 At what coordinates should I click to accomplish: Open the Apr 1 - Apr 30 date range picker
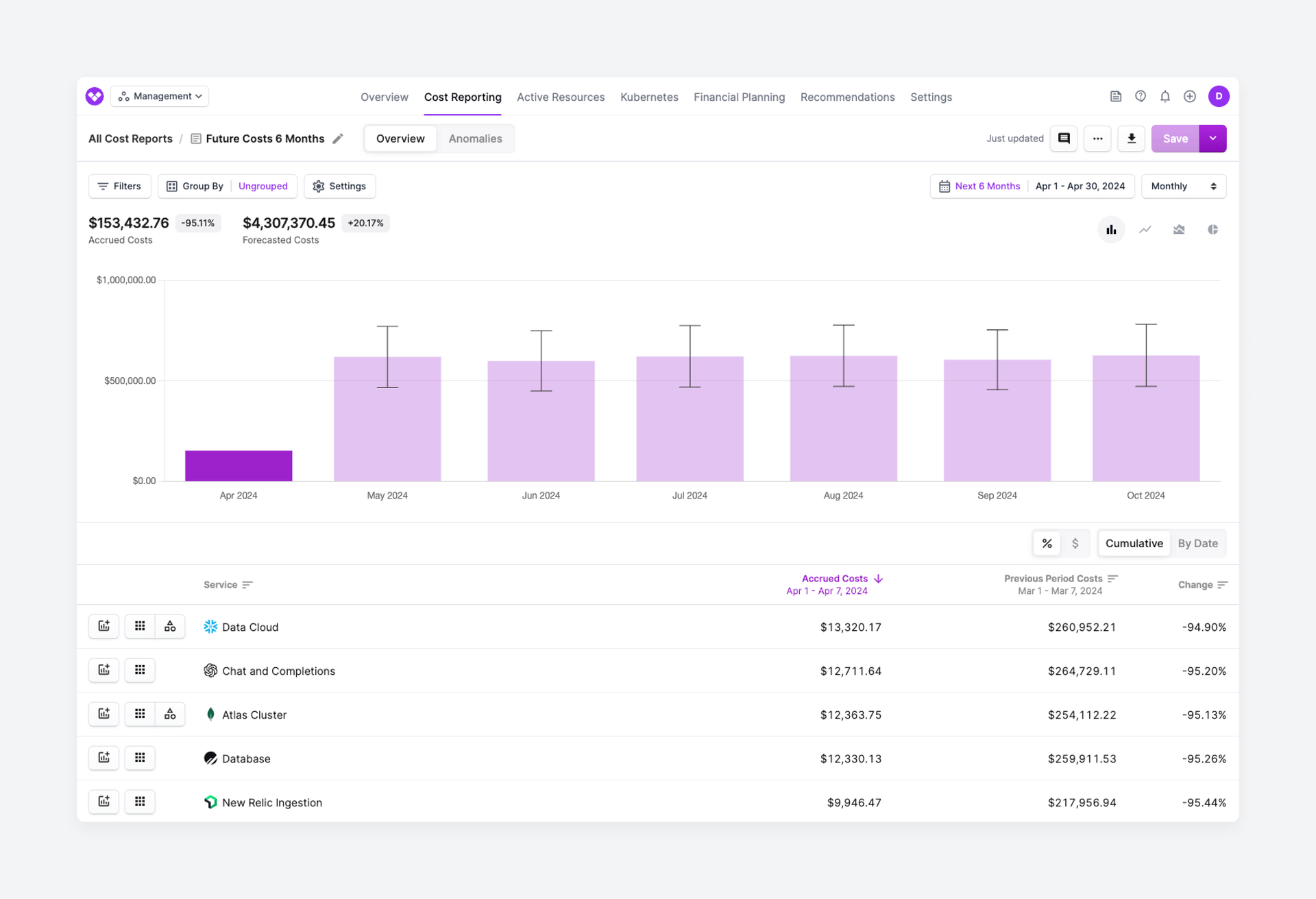pyautogui.click(x=1081, y=186)
